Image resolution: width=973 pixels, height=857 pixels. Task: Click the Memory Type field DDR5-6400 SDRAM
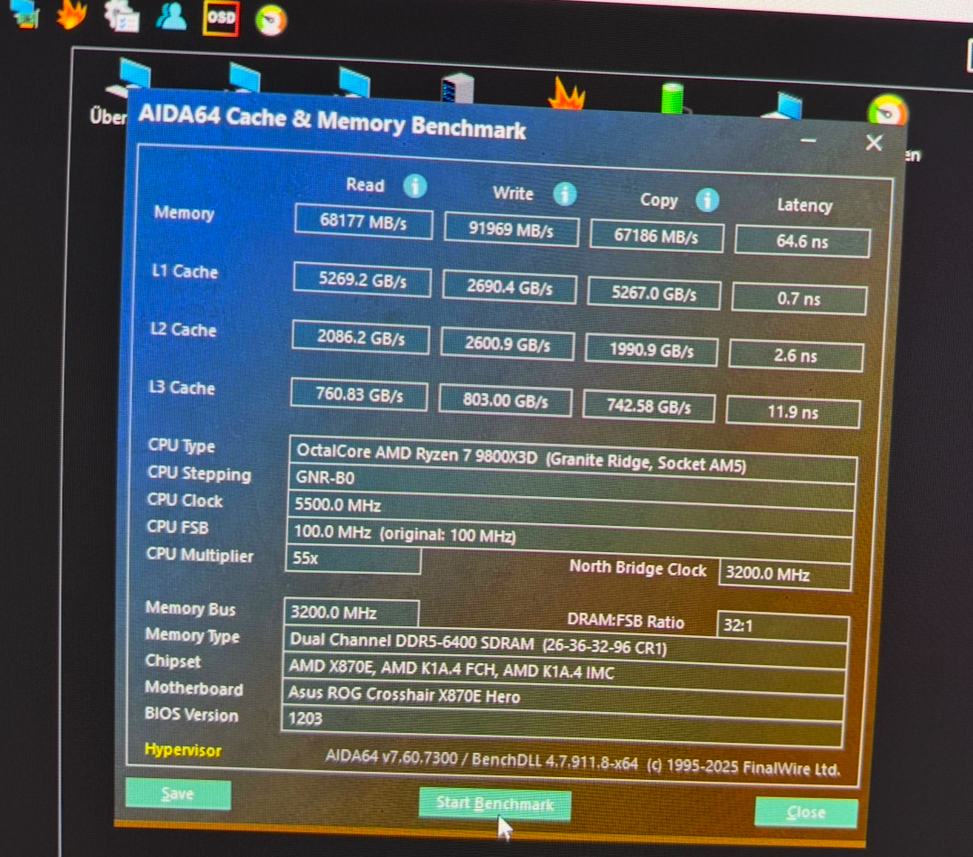click(565, 645)
